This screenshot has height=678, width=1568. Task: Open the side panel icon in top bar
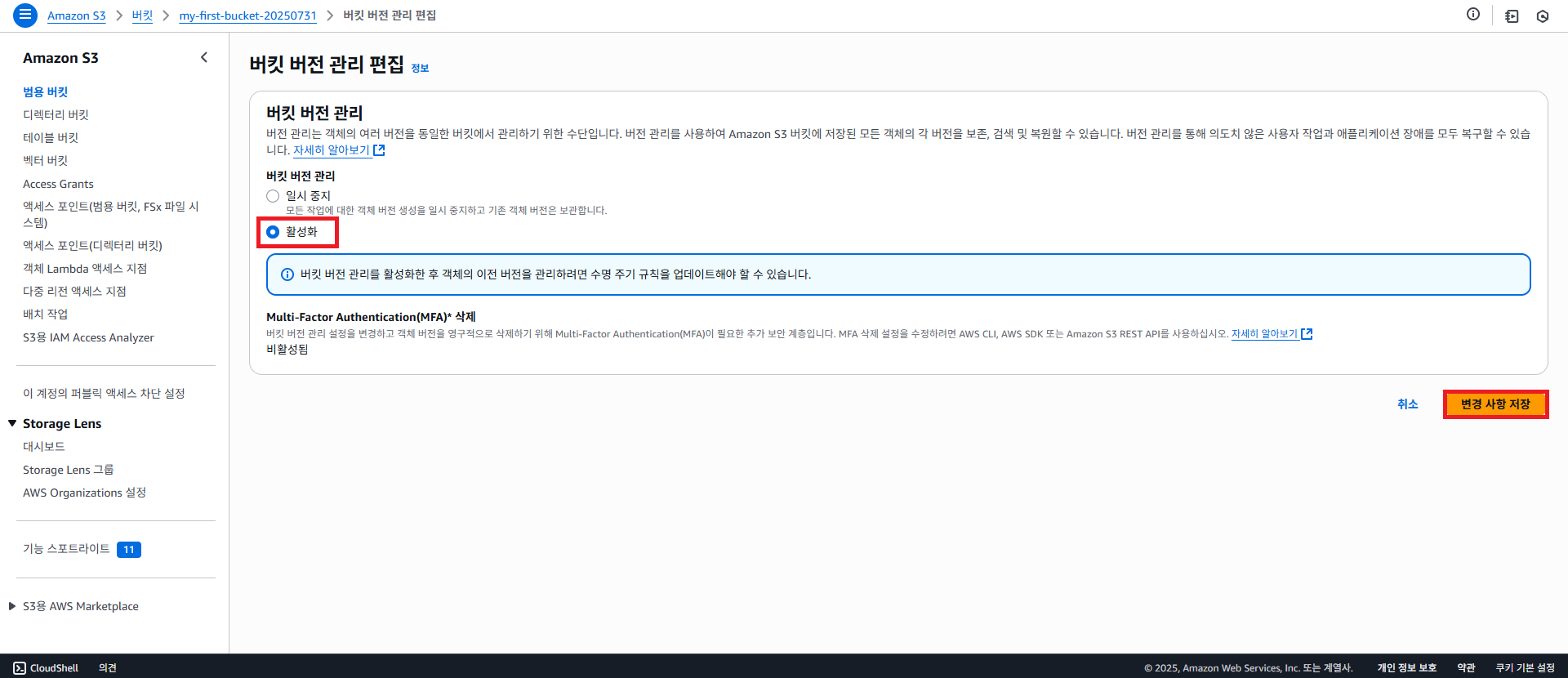pos(1512,16)
